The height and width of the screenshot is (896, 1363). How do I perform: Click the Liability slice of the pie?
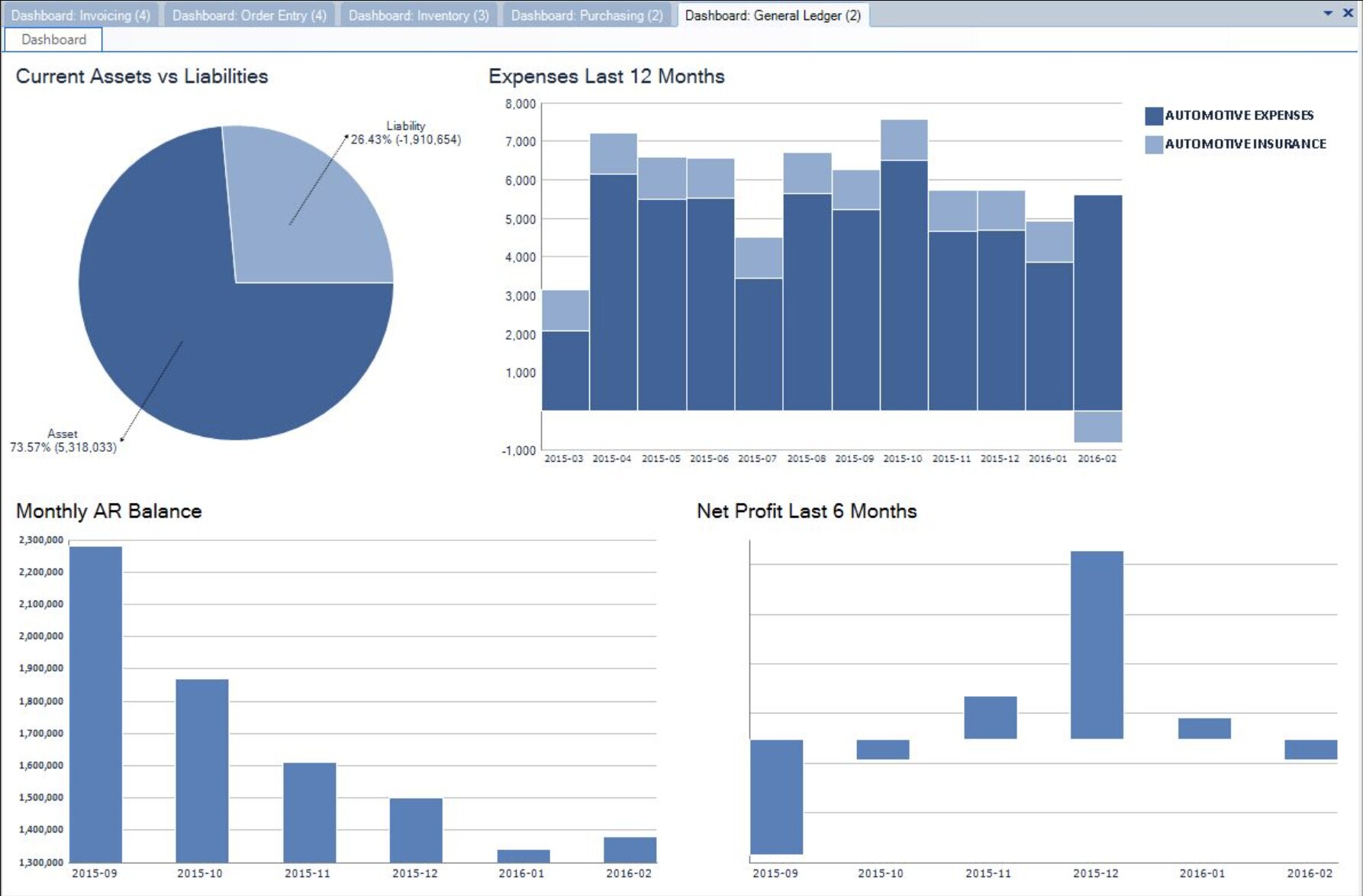click(x=305, y=206)
